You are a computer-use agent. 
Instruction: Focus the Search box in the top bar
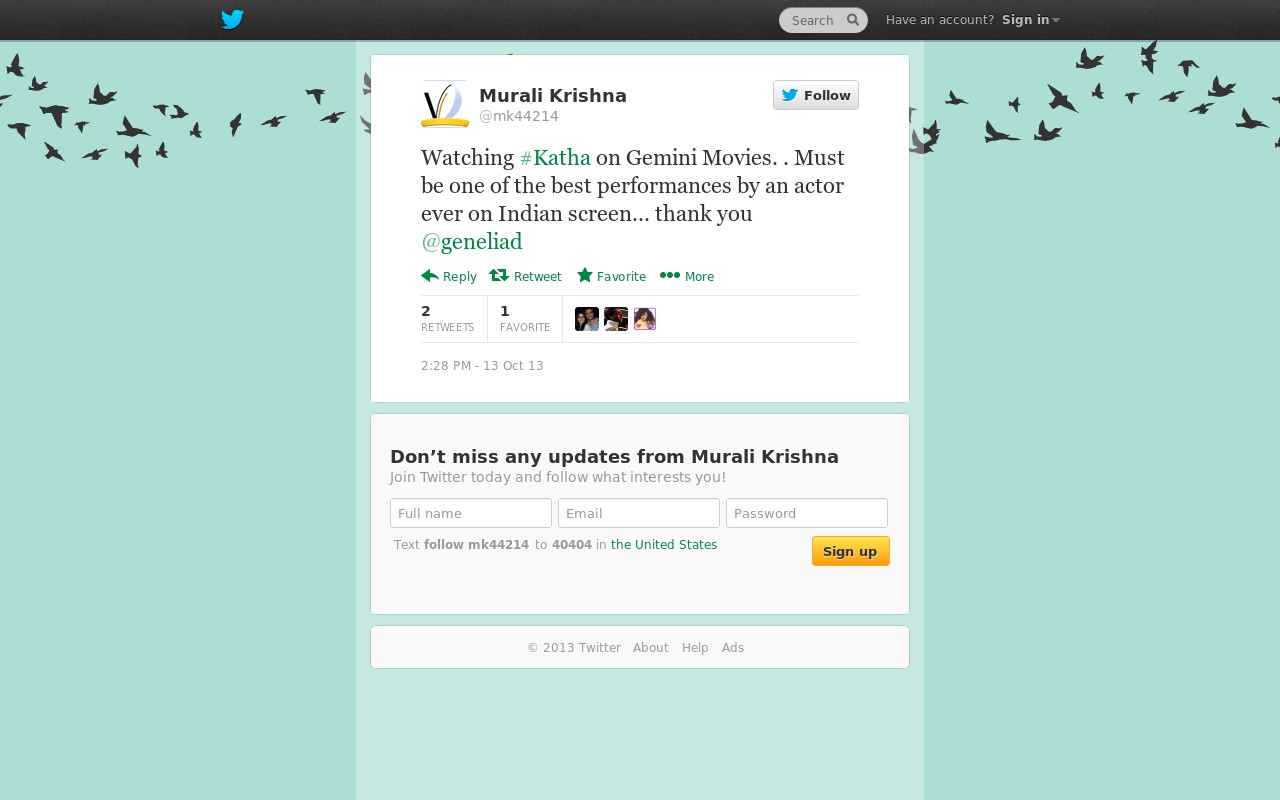(x=823, y=20)
